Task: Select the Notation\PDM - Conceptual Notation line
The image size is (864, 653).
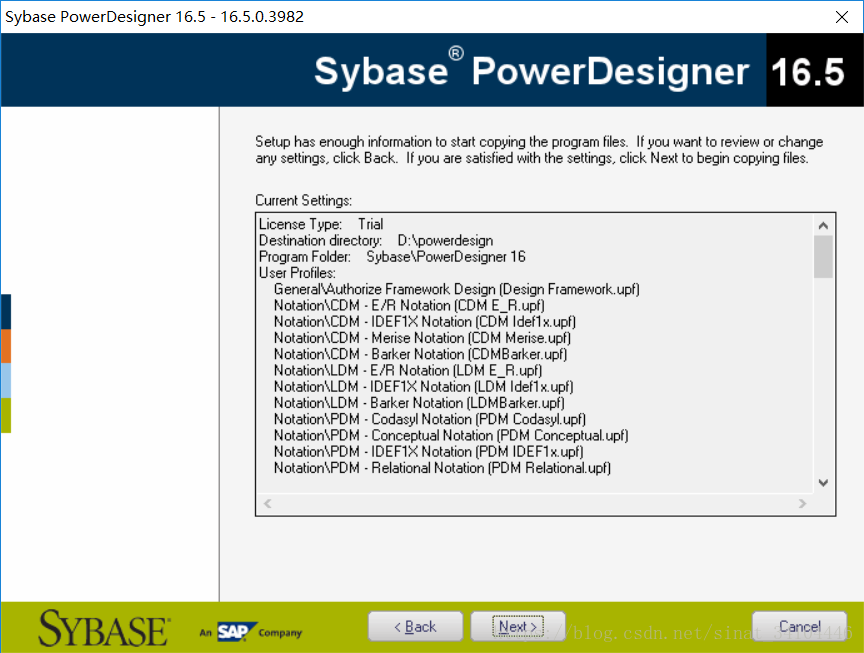Action: (451, 436)
